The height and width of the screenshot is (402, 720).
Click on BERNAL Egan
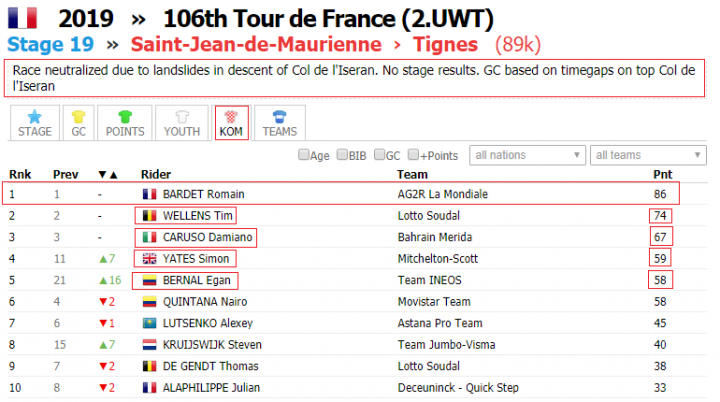(x=197, y=280)
